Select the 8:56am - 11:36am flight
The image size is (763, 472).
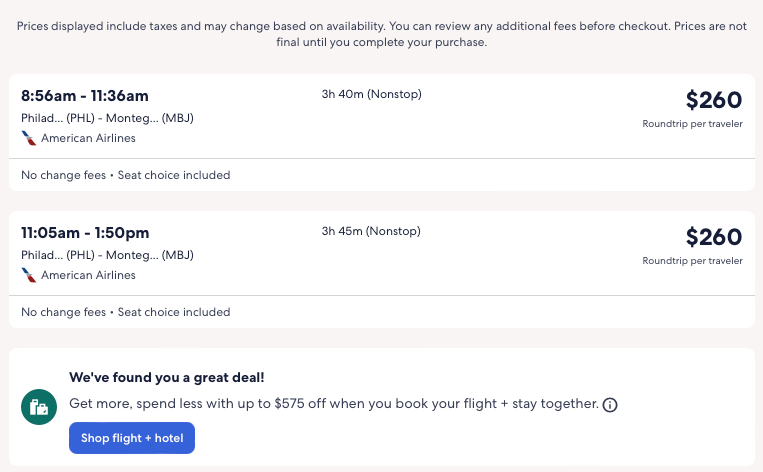[x=85, y=96]
